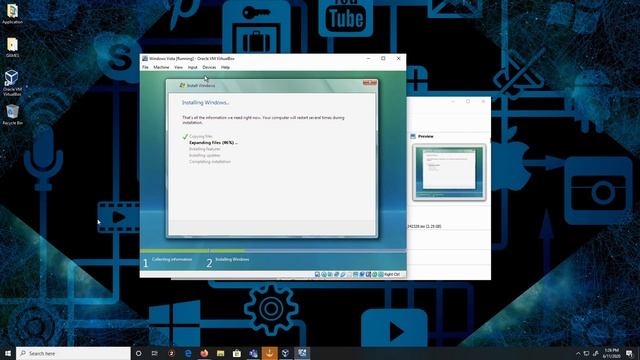
Task: Open File Explorer from the taskbar
Action: [220, 353]
